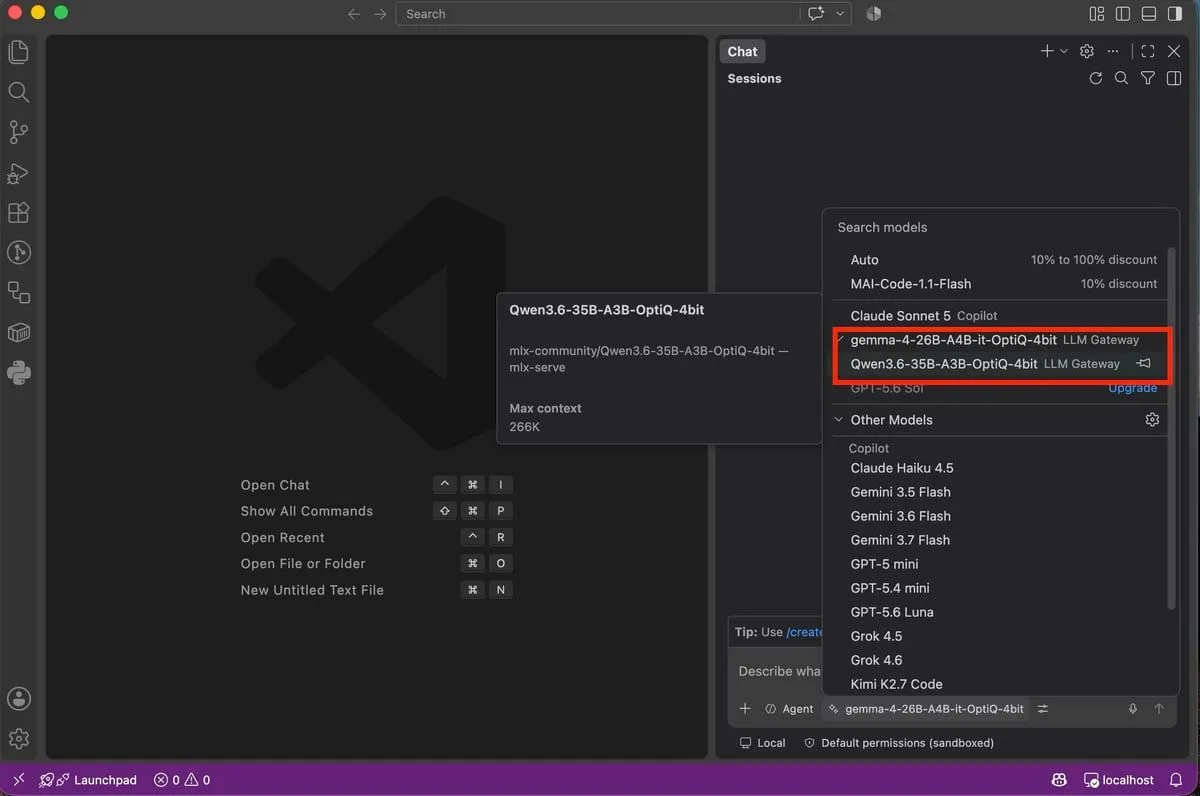Open the chat panel more actions menu

pos(1113,51)
